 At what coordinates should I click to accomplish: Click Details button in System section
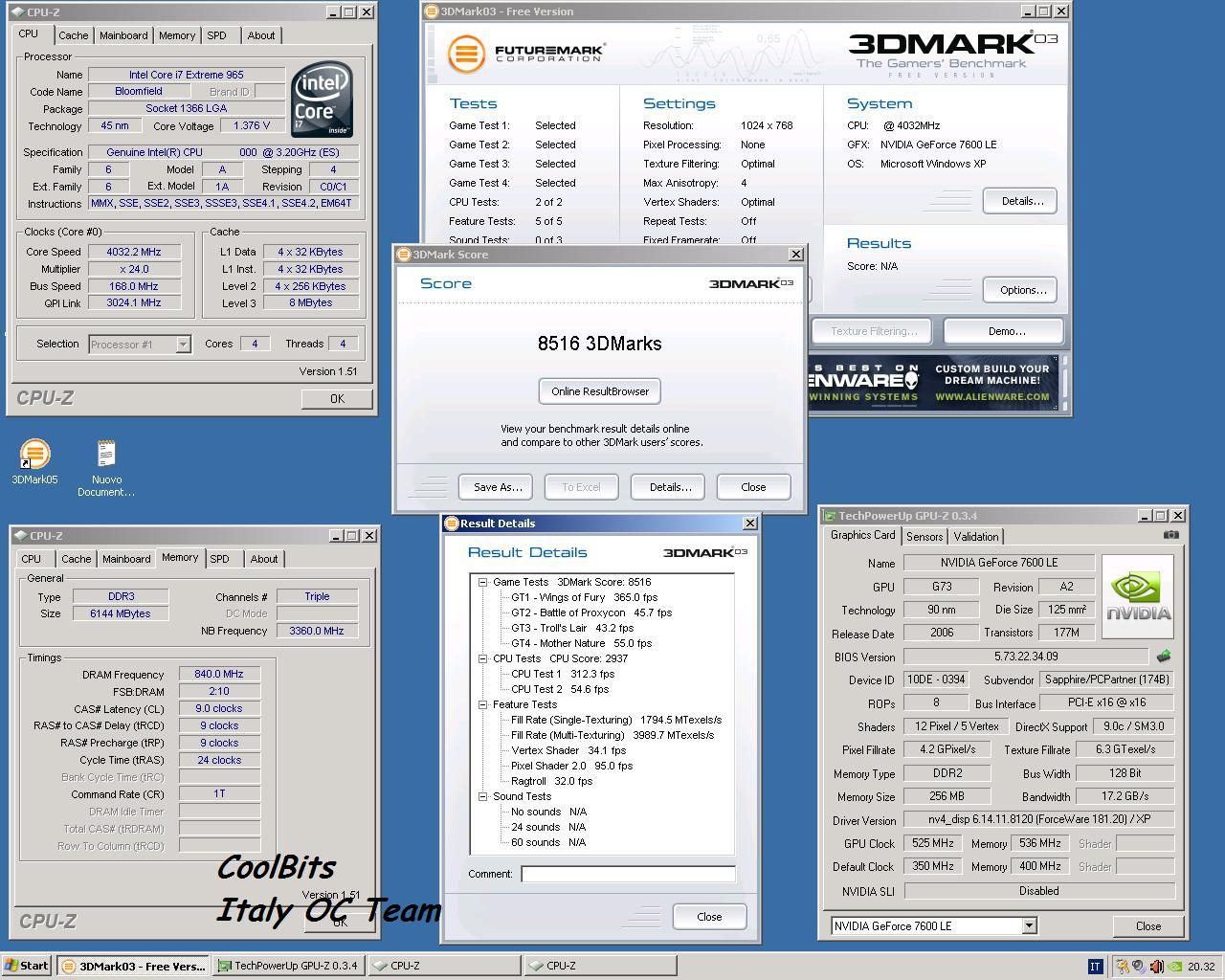[1022, 201]
